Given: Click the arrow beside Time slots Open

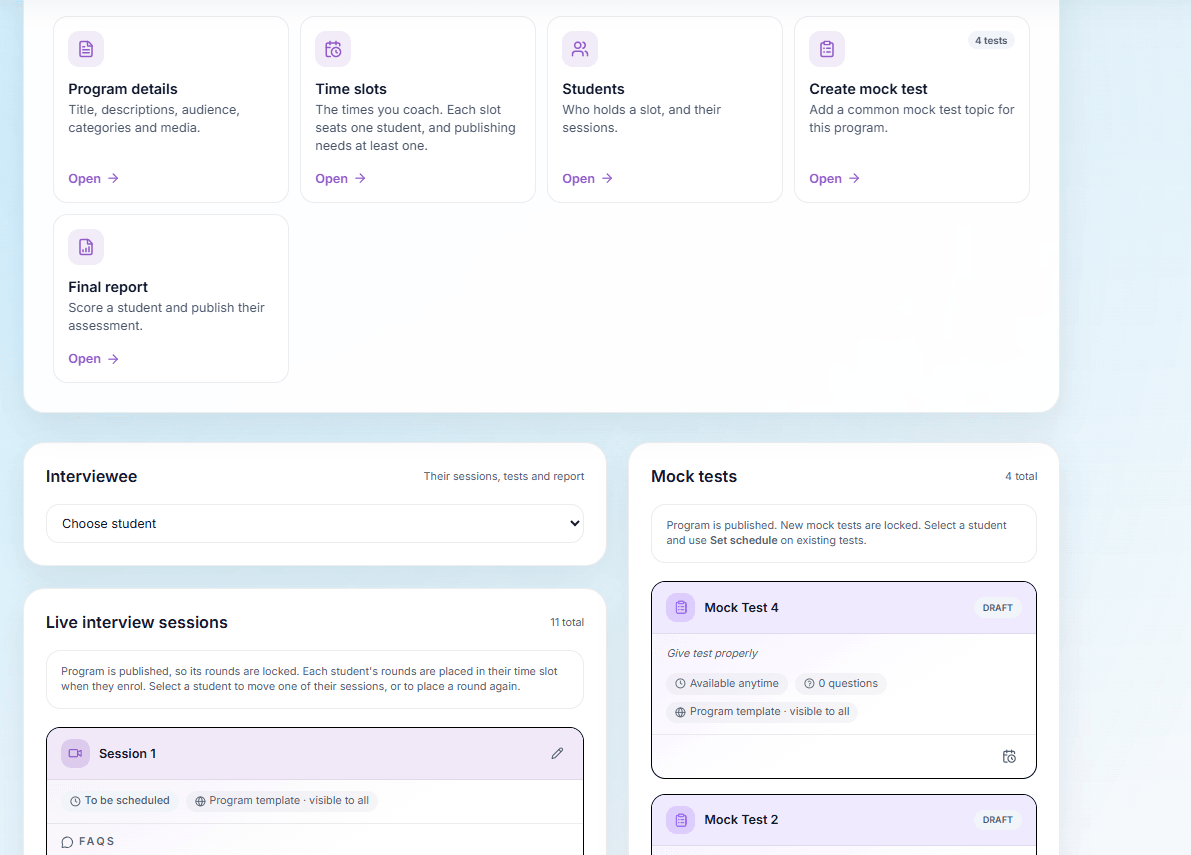Looking at the screenshot, I should 360,178.
